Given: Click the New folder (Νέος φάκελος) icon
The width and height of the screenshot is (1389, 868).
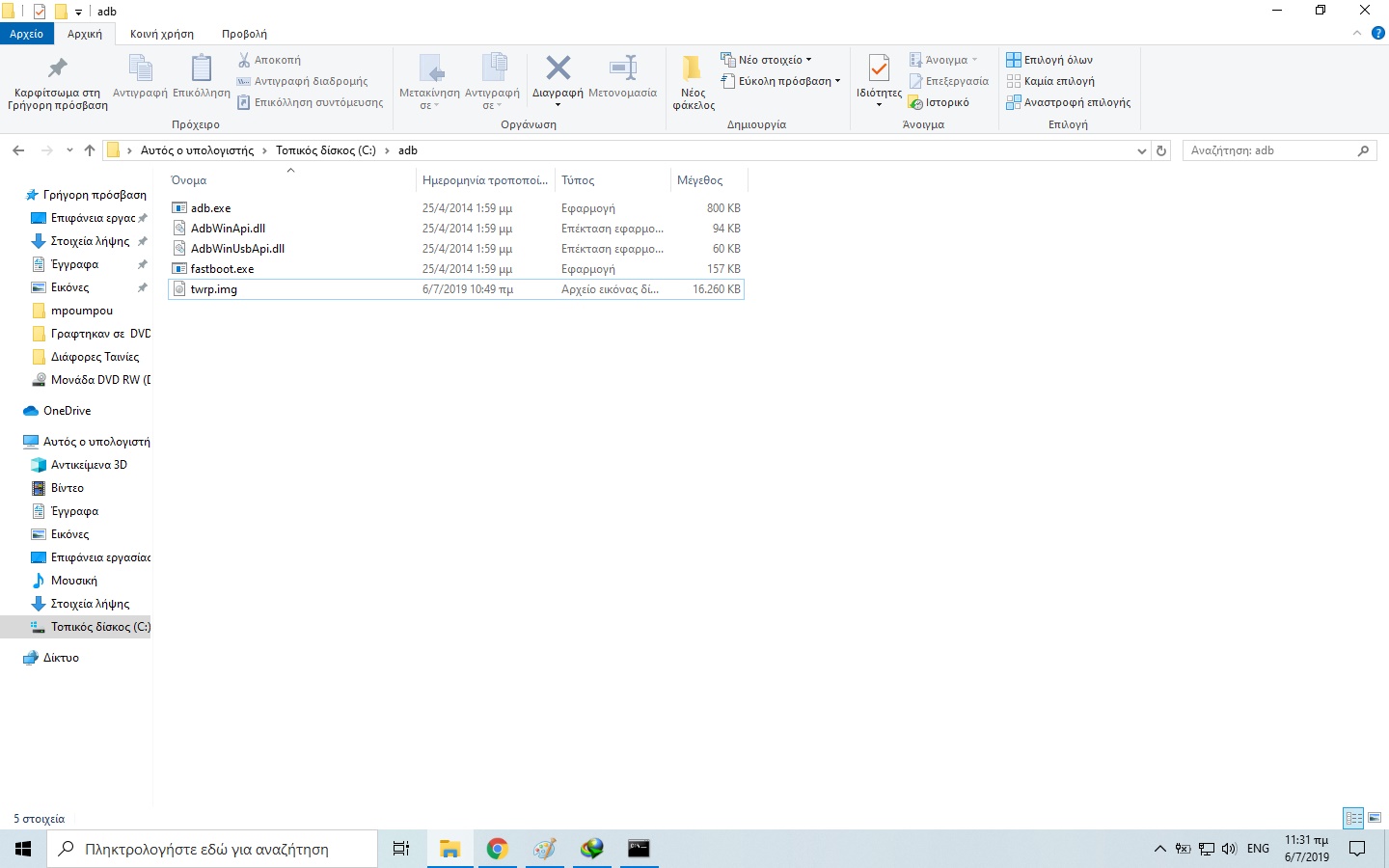Looking at the screenshot, I should 693,68.
